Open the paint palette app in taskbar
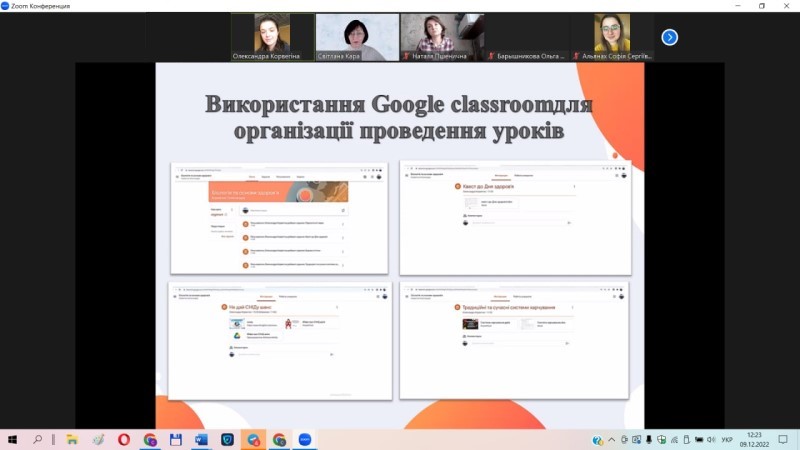This screenshot has width=800, height=450. coord(98,439)
